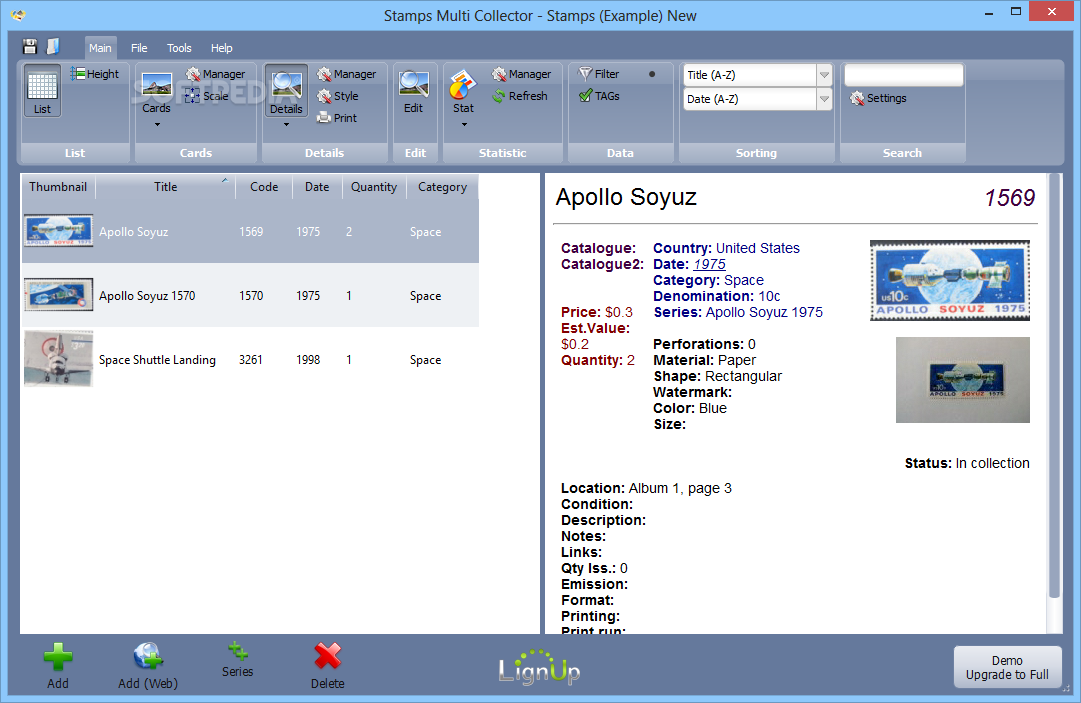Click 'Location: Album 1, page 3'

point(647,489)
